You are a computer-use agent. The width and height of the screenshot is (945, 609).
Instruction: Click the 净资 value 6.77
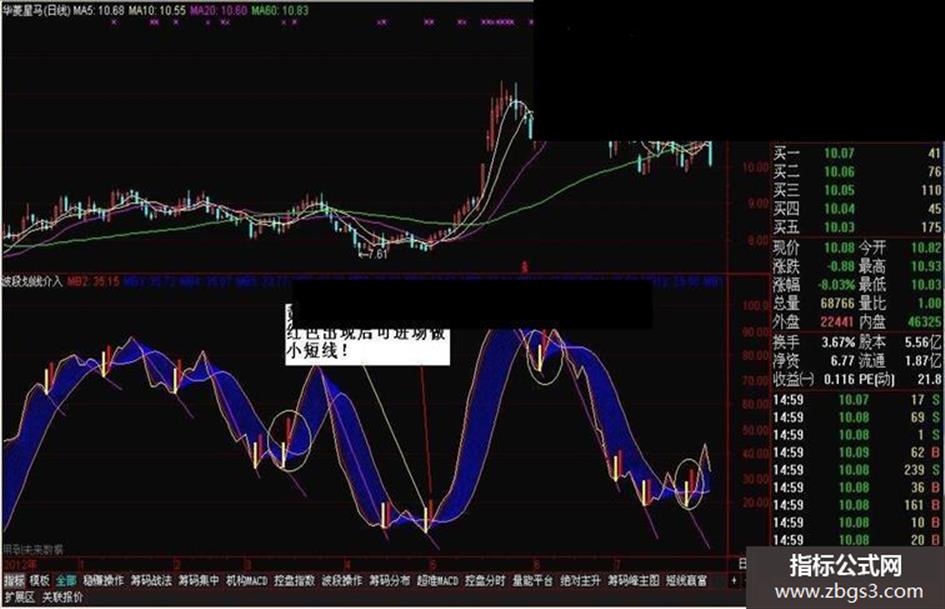tap(842, 361)
